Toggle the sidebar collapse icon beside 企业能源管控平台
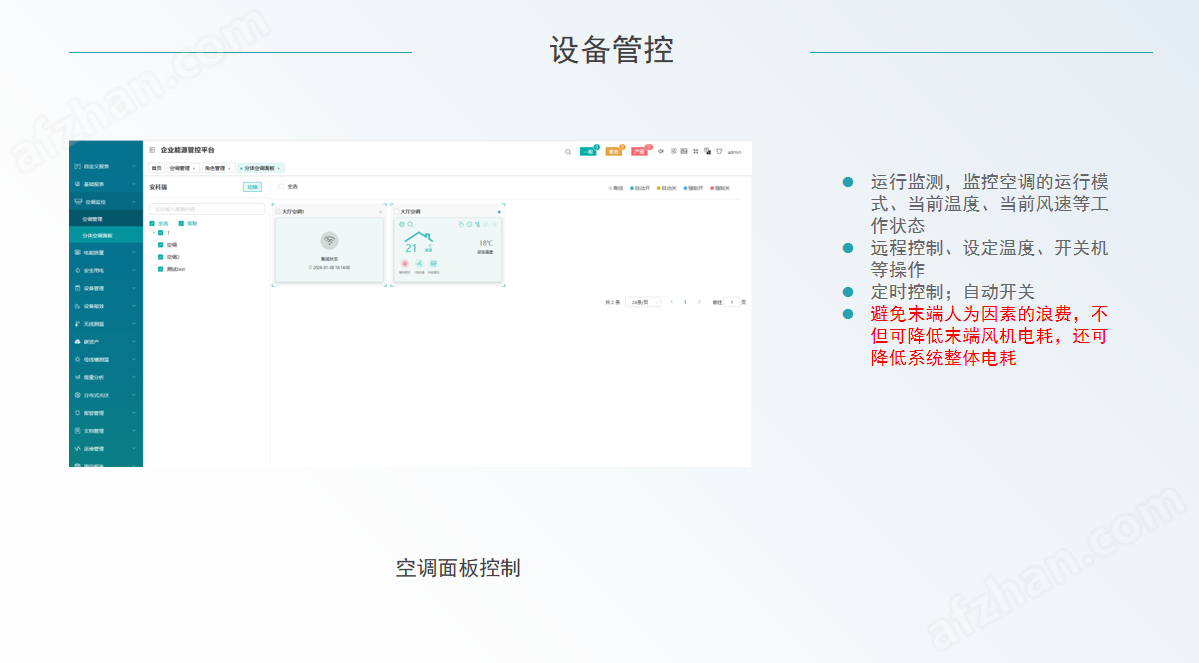1199x663 pixels. pyautogui.click(x=151, y=150)
